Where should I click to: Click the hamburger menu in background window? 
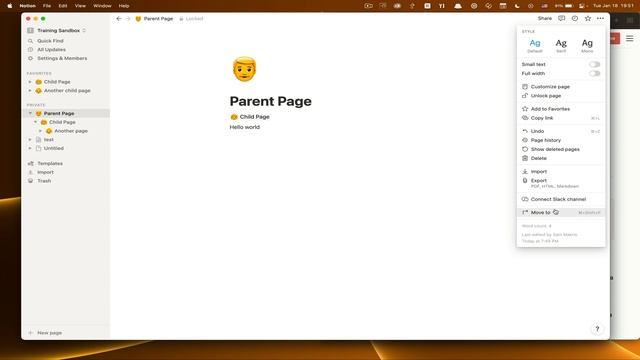[630, 39]
